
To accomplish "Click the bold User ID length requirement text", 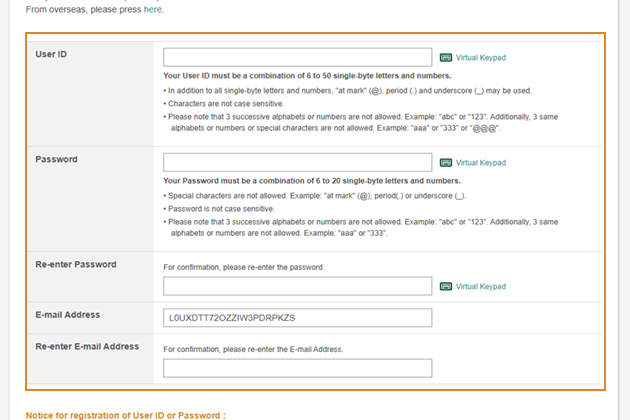I will 307,76.
